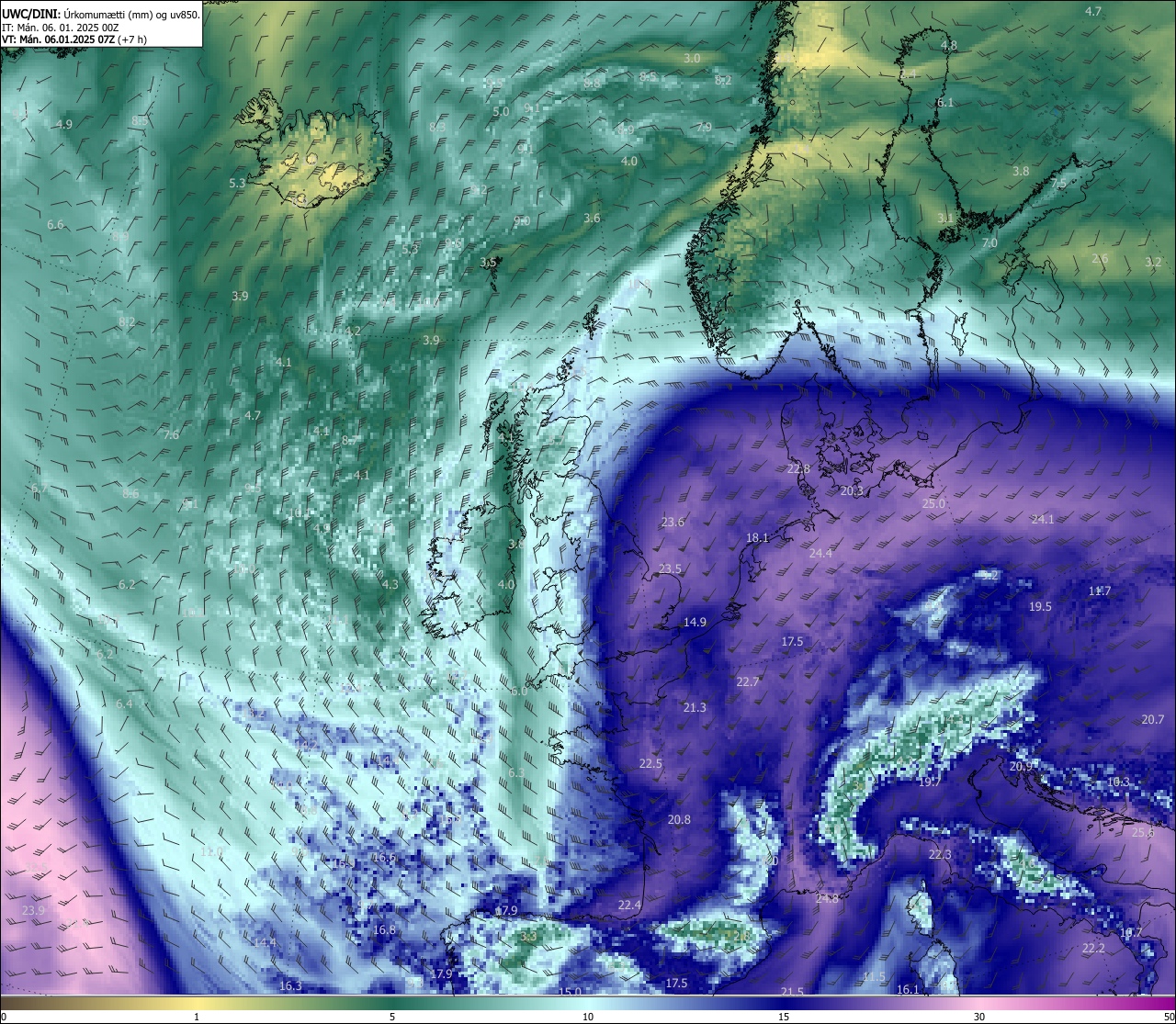Click the 24.1 value on the map
Viewport: 1176px width, 1024px height.
pyautogui.click(x=1043, y=519)
